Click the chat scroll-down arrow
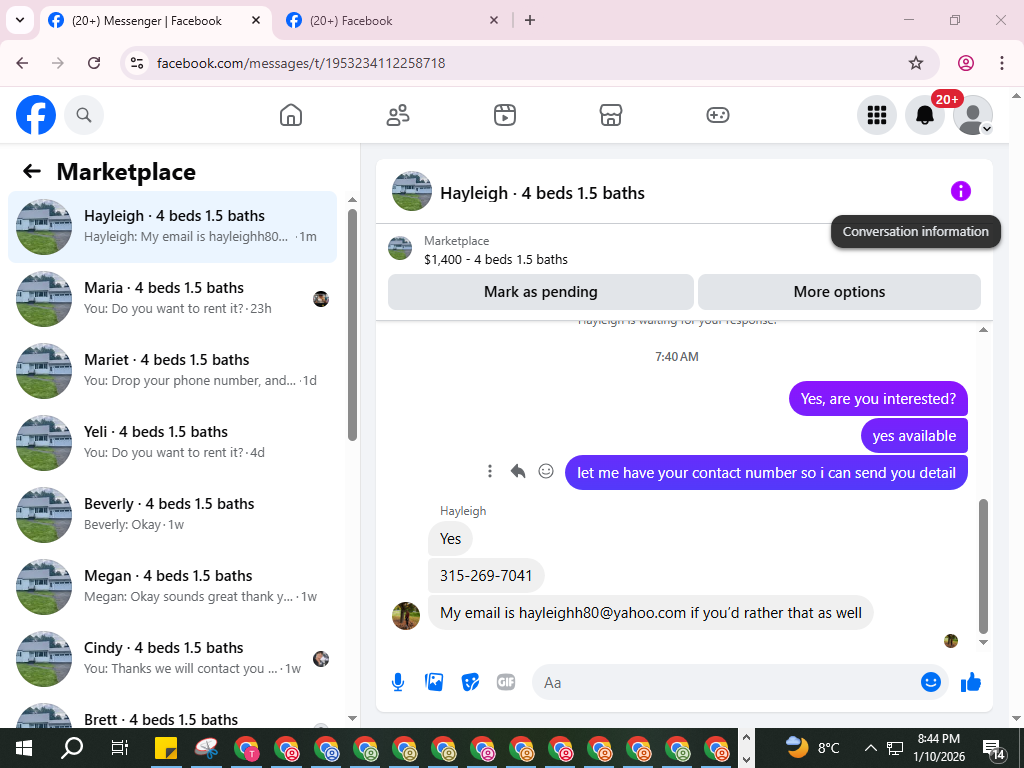 [983, 642]
